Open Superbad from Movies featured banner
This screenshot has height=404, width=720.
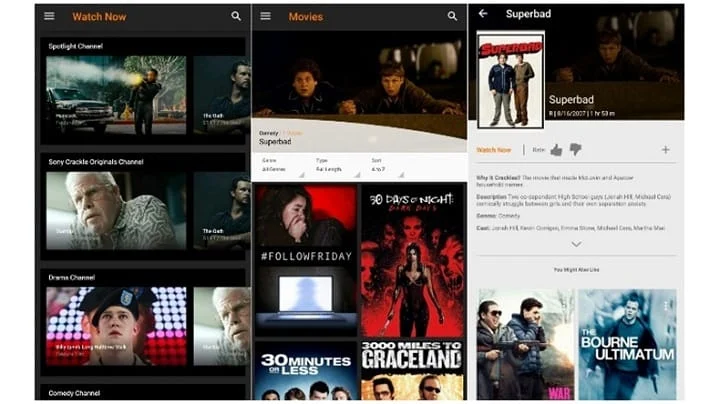[x=359, y=92]
